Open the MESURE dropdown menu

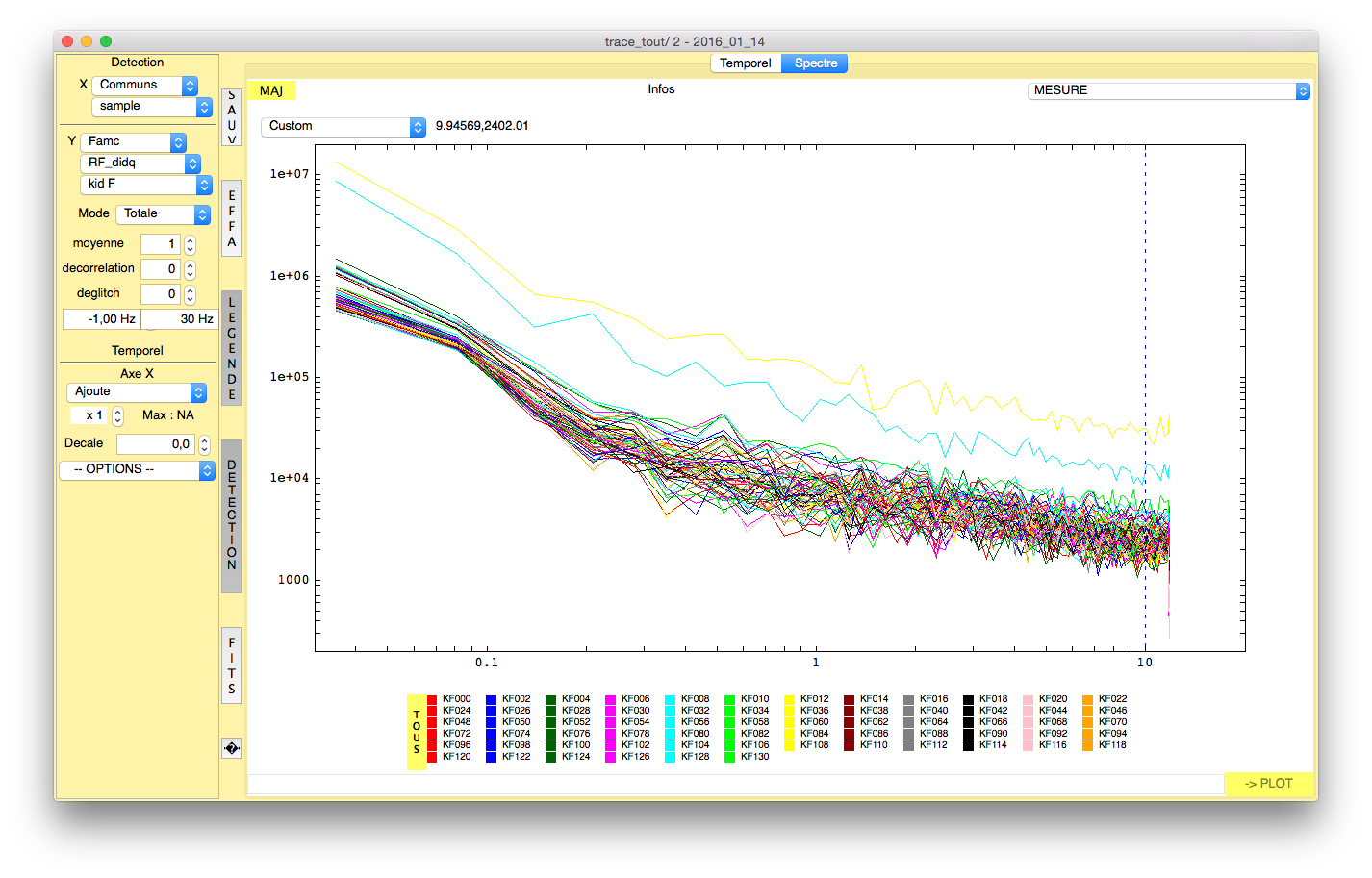[1168, 90]
